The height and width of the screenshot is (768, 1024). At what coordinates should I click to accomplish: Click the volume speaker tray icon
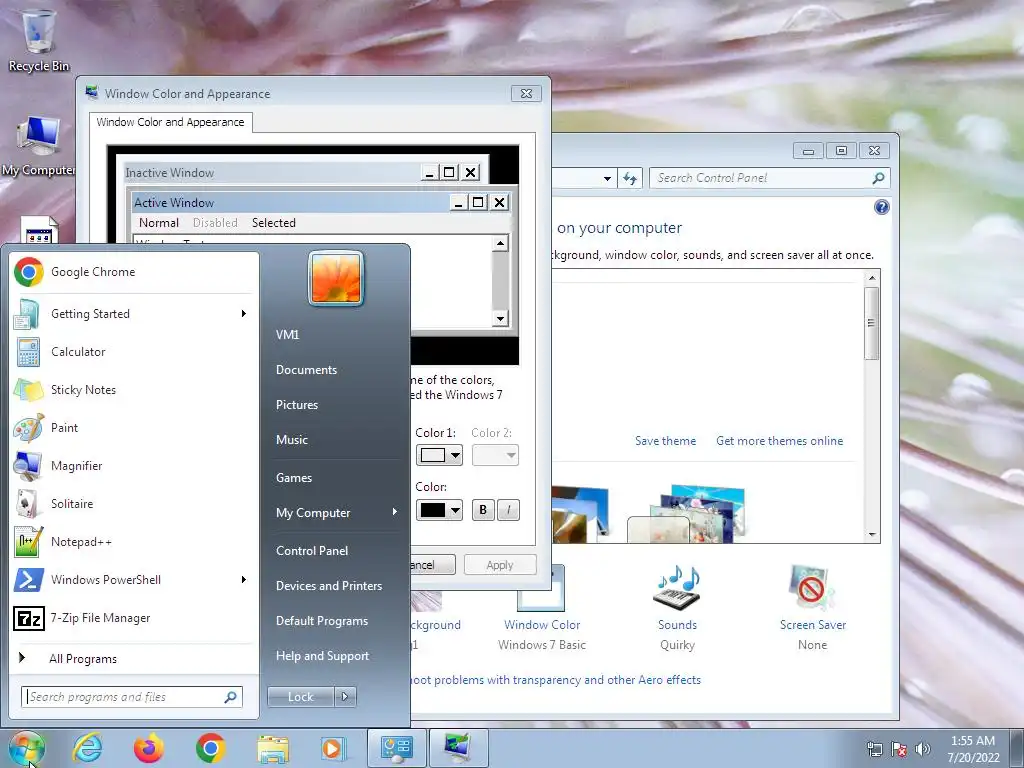tap(923, 749)
